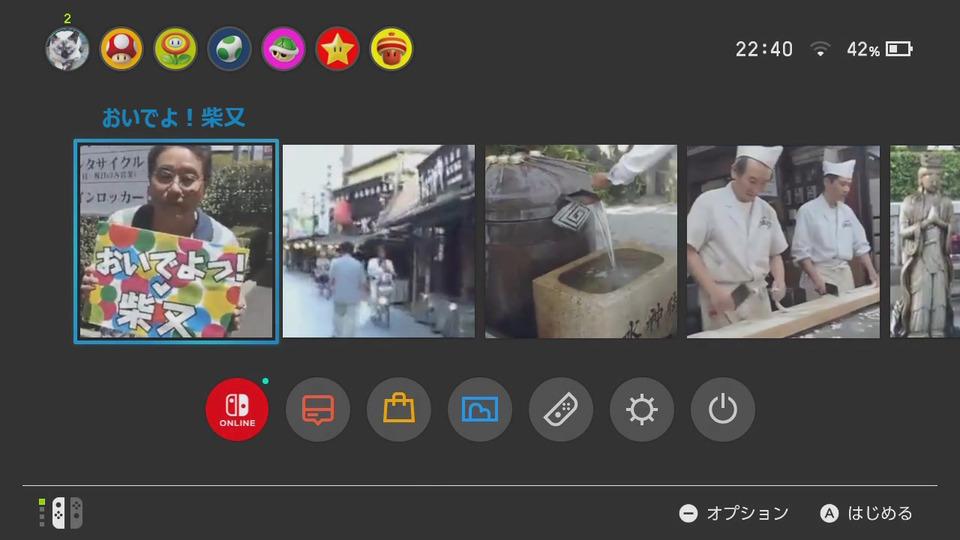Viewport: 960px width, 540px height.
Task: Select the green Koopa shell user icon
Action: click(283, 49)
